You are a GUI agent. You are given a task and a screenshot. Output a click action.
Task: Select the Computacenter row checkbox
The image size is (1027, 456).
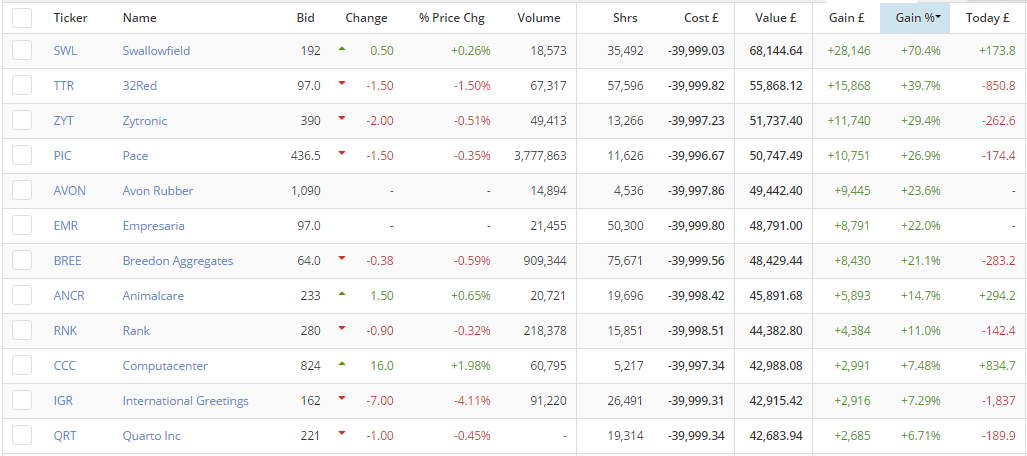point(22,366)
